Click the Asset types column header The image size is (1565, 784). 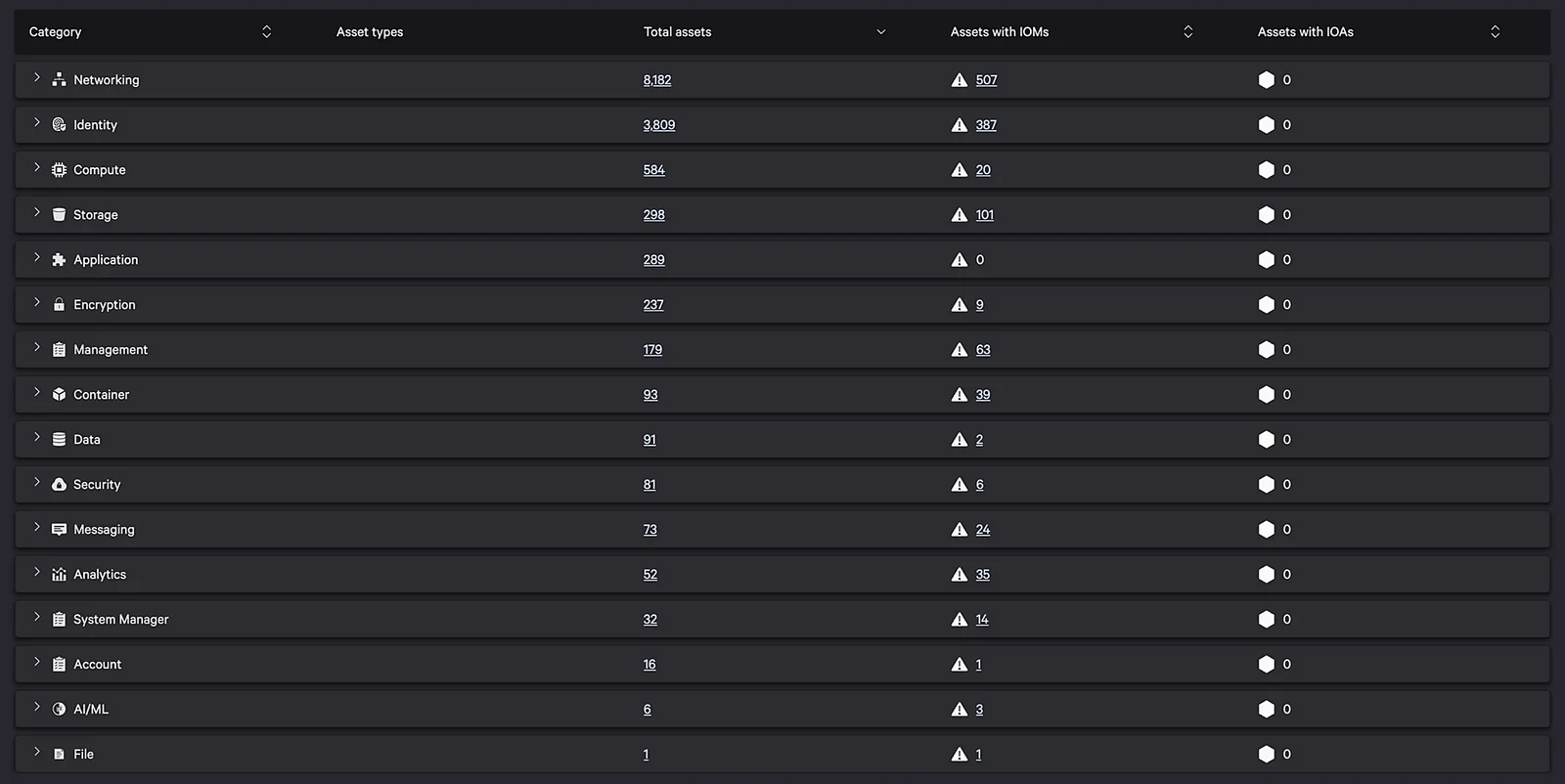370,32
